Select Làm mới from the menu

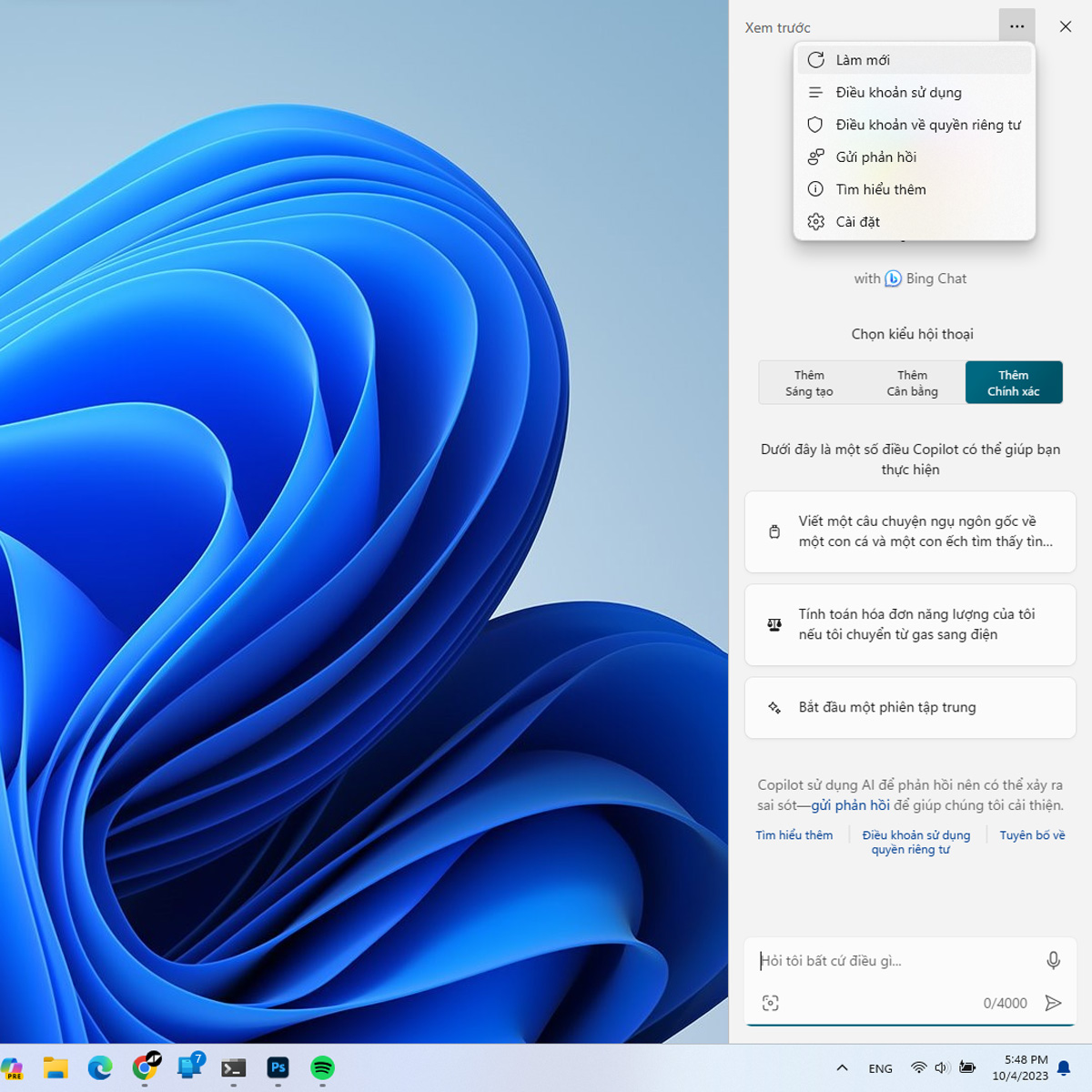pos(915,60)
